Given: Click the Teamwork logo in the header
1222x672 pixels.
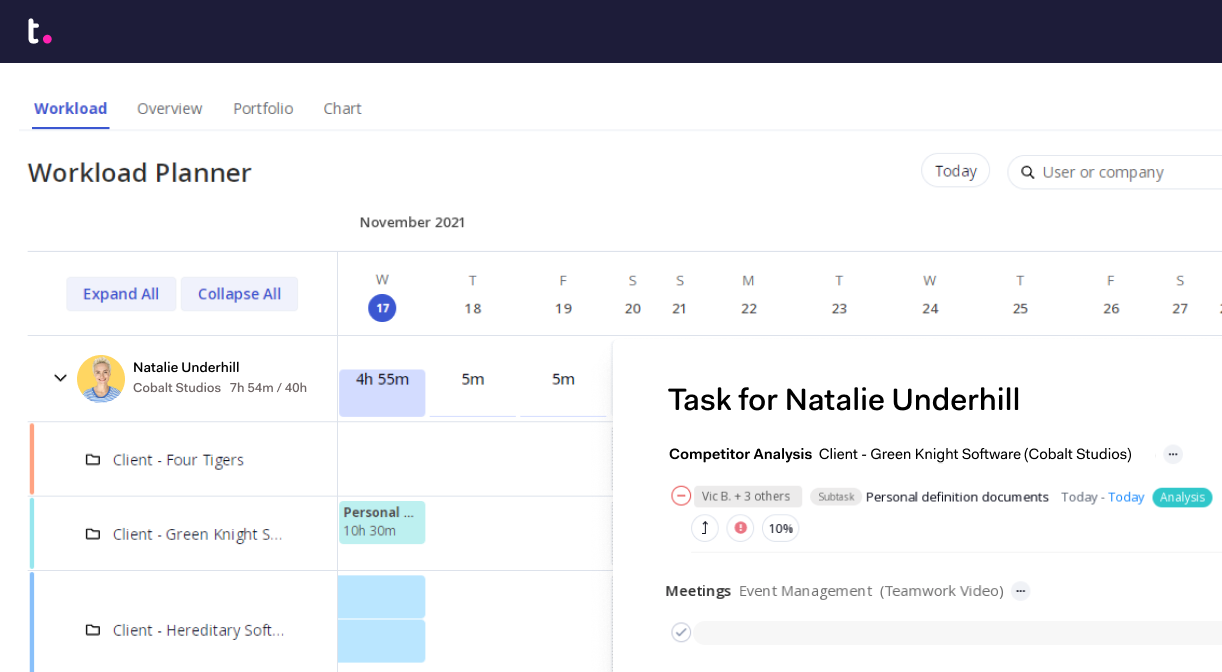Looking at the screenshot, I should click(x=39, y=31).
